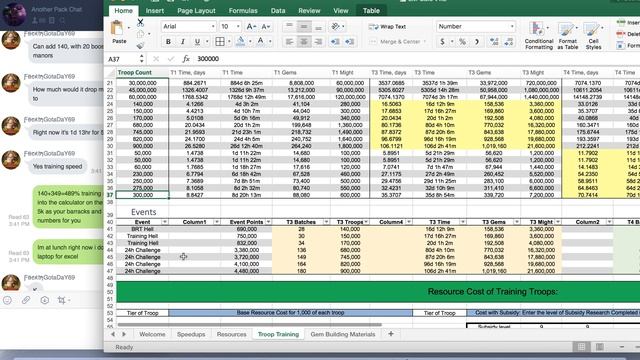This screenshot has height=360, width=640.
Task: Open Cell Styles gallery
Action: 593,36
